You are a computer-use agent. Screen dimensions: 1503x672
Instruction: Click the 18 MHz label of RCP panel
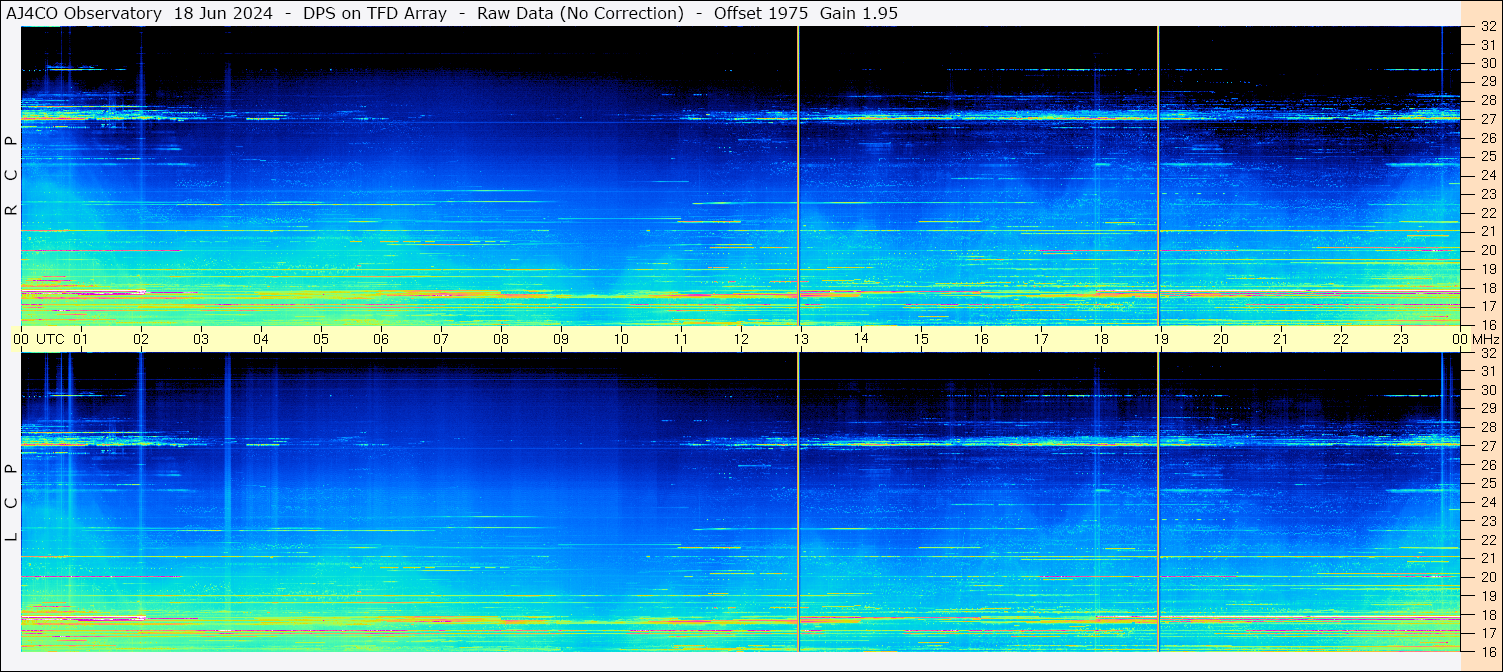point(1487,288)
